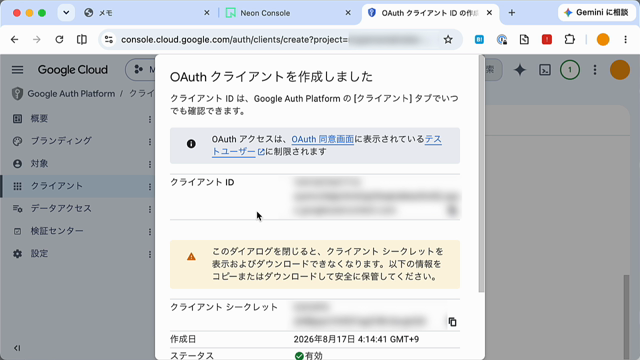Click the 作成日 date value

(x=356, y=339)
